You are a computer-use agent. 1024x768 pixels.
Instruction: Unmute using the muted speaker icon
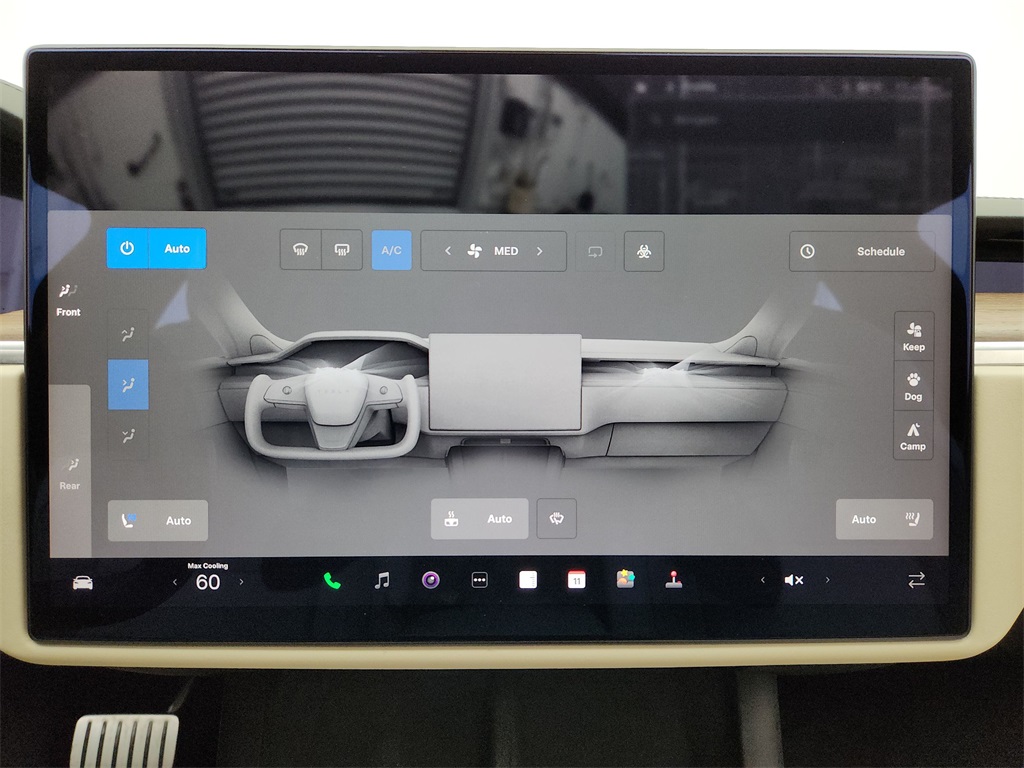[793, 580]
